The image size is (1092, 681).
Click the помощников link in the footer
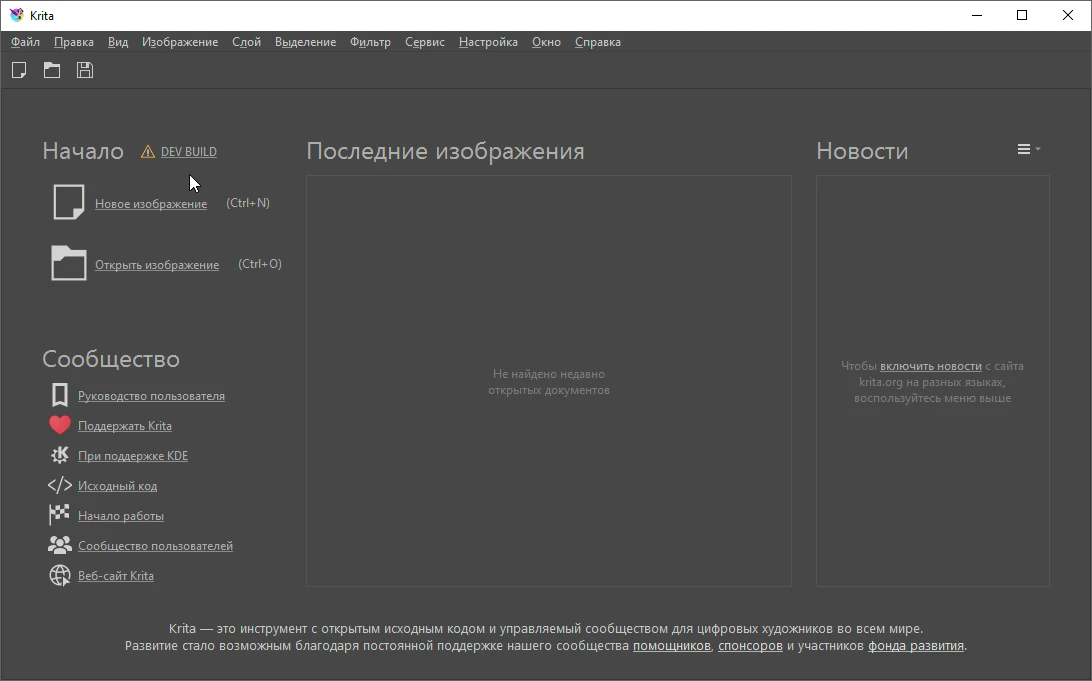click(671, 645)
